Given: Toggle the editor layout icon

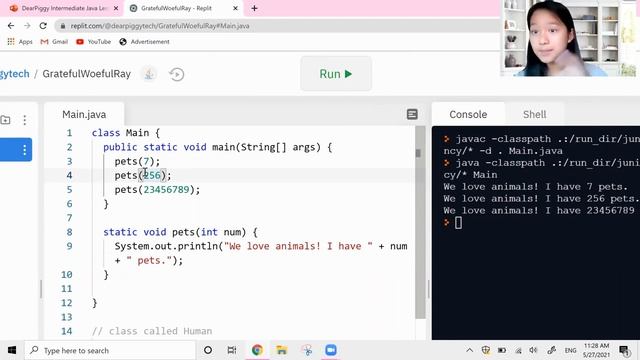Looking at the screenshot, I should [x=412, y=114].
